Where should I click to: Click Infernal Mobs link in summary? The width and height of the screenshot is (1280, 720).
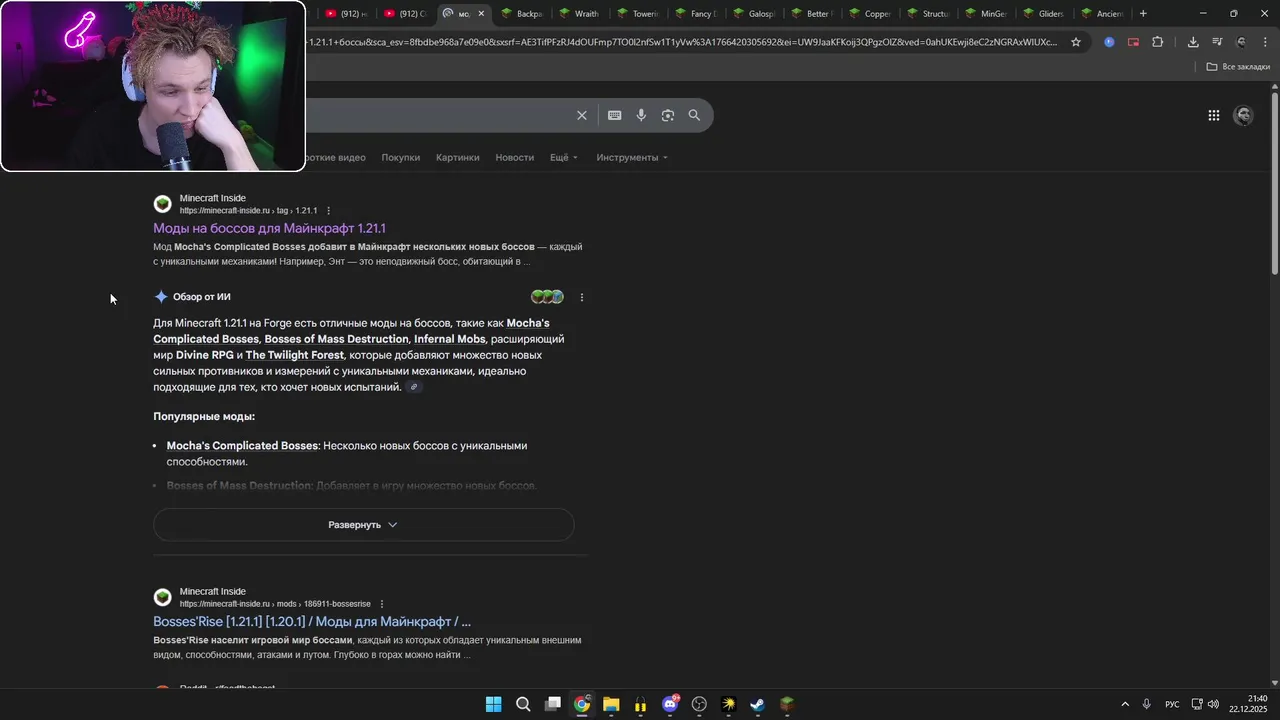450,339
